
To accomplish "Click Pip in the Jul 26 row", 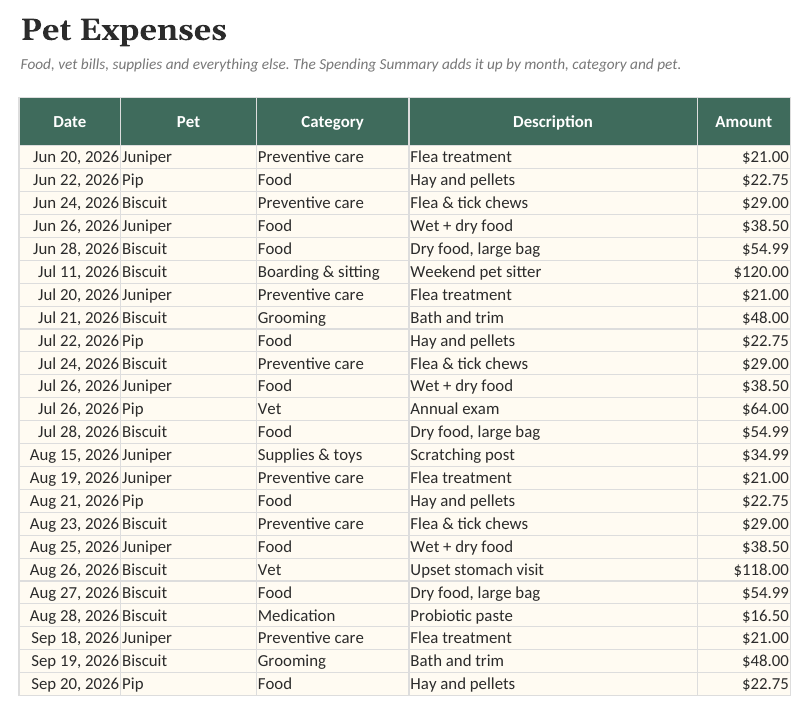I will pyautogui.click(x=188, y=409).
